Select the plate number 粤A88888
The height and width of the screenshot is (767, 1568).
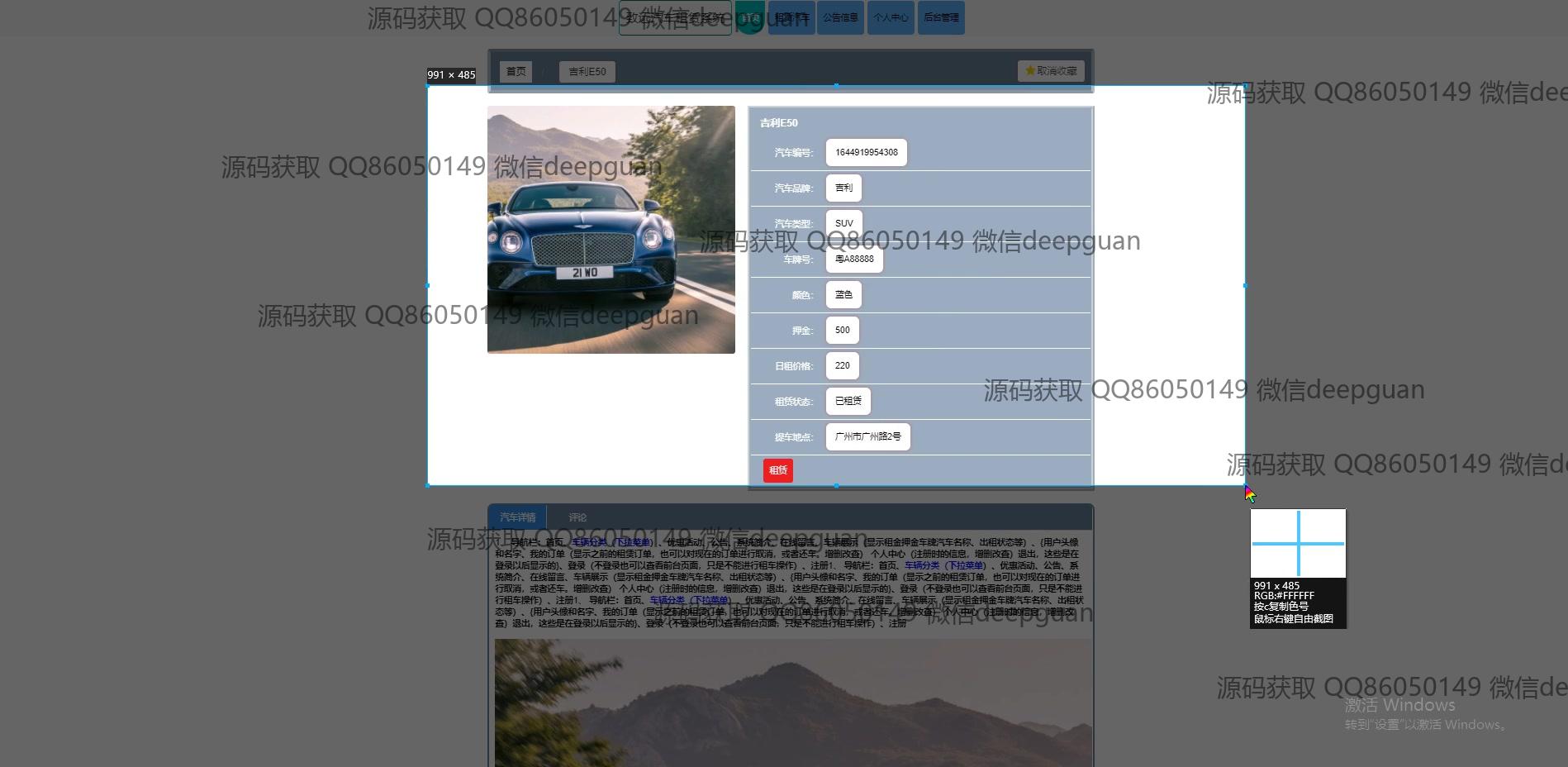(x=854, y=259)
